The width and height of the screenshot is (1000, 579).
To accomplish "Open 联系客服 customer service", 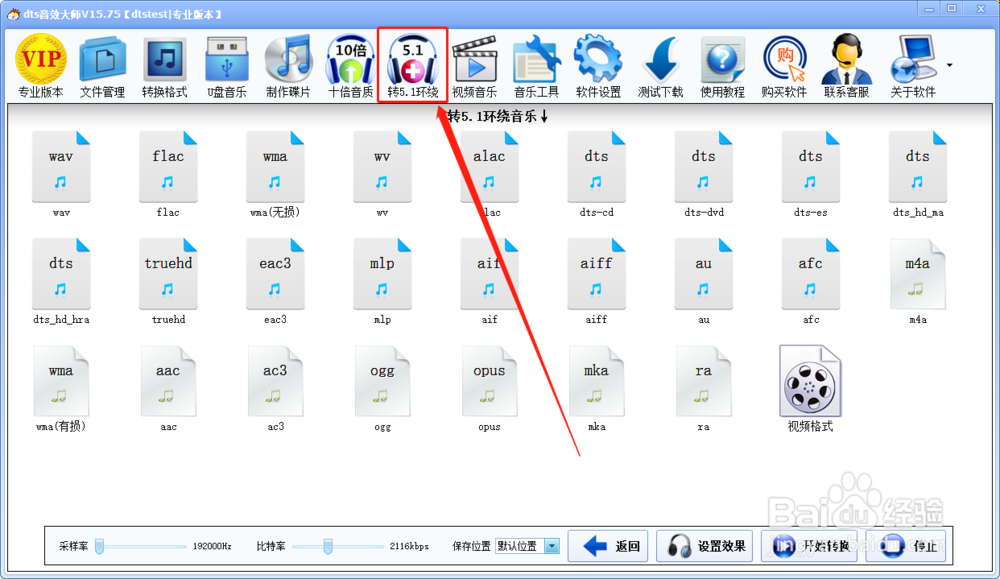I will tap(846, 66).
